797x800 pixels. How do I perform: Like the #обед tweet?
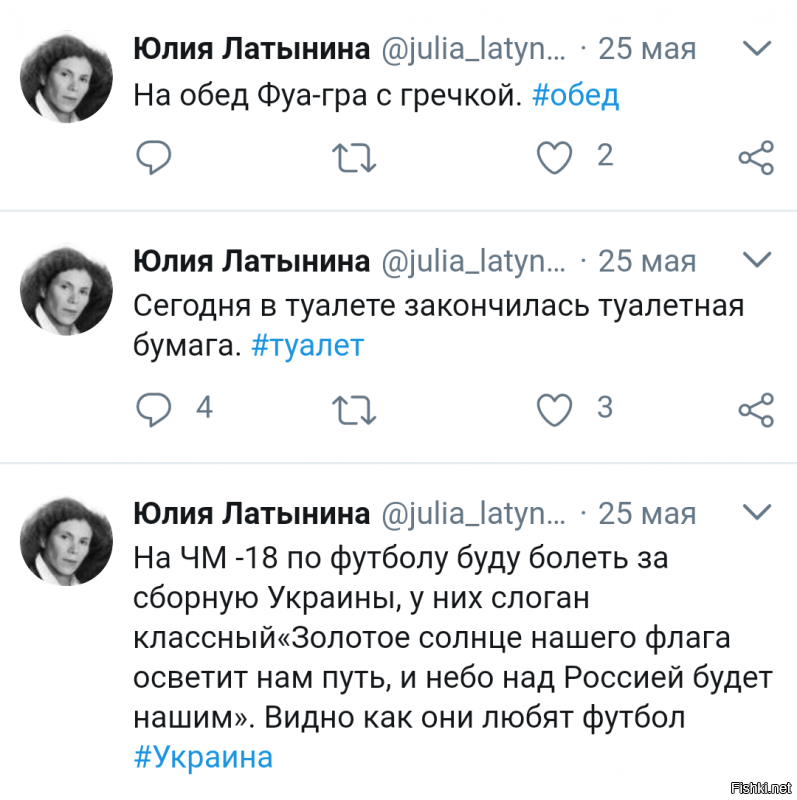coord(554,157)
